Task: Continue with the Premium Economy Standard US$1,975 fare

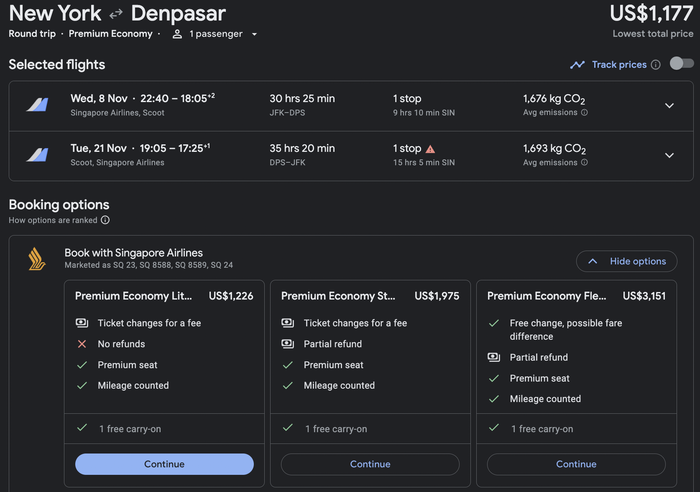Action: coord(370,464)
